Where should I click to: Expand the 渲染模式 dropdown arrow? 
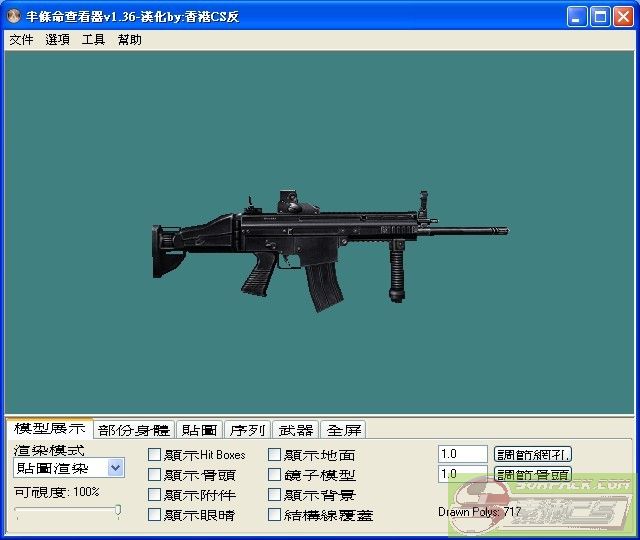116,468
